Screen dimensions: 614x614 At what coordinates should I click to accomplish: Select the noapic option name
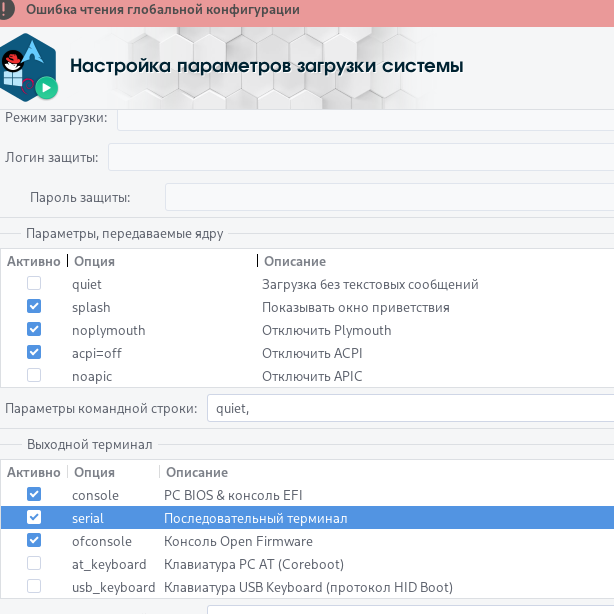[x=92, y=377]
